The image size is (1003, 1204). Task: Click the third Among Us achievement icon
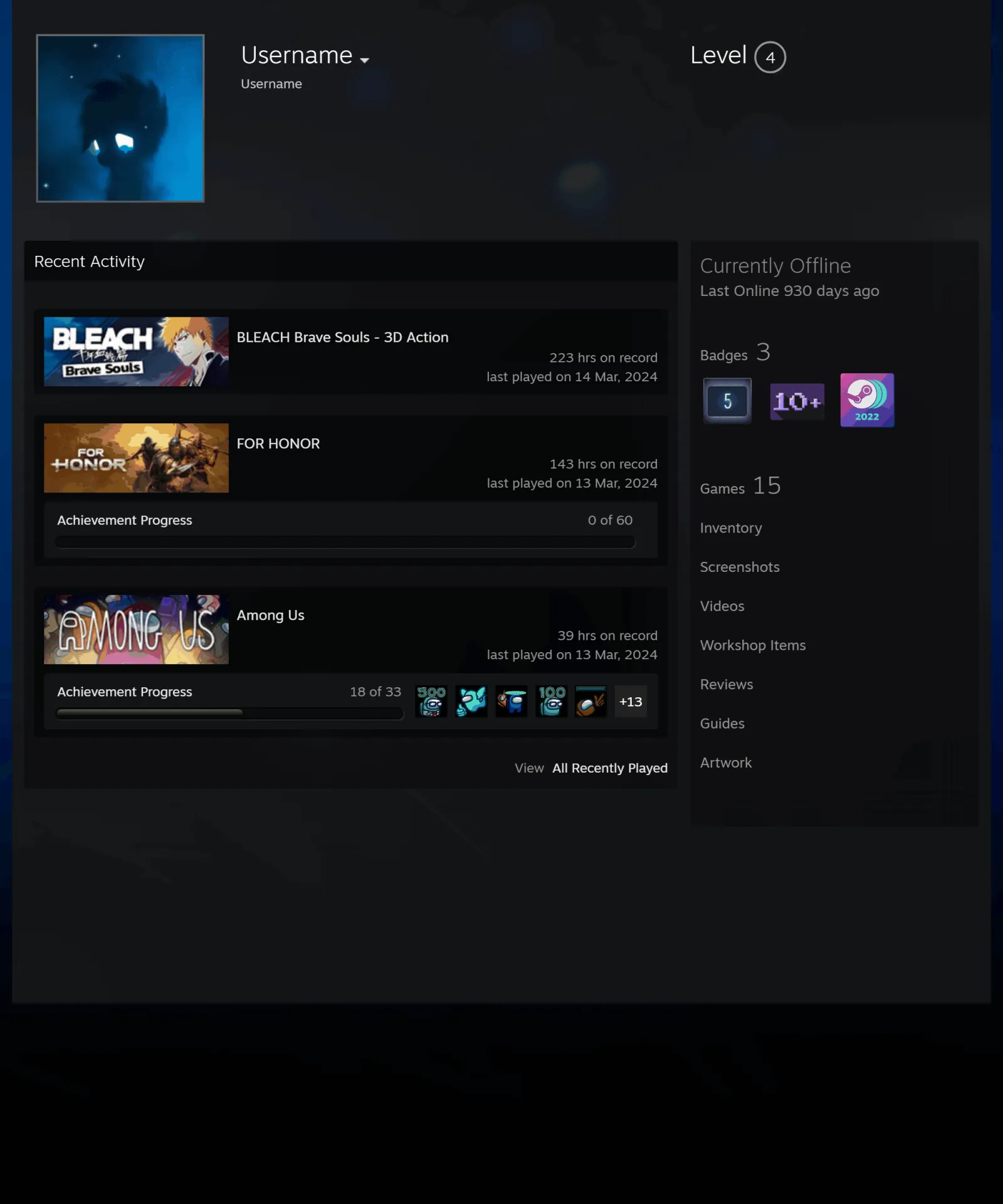pyautogui.click(x=512, y=701)
